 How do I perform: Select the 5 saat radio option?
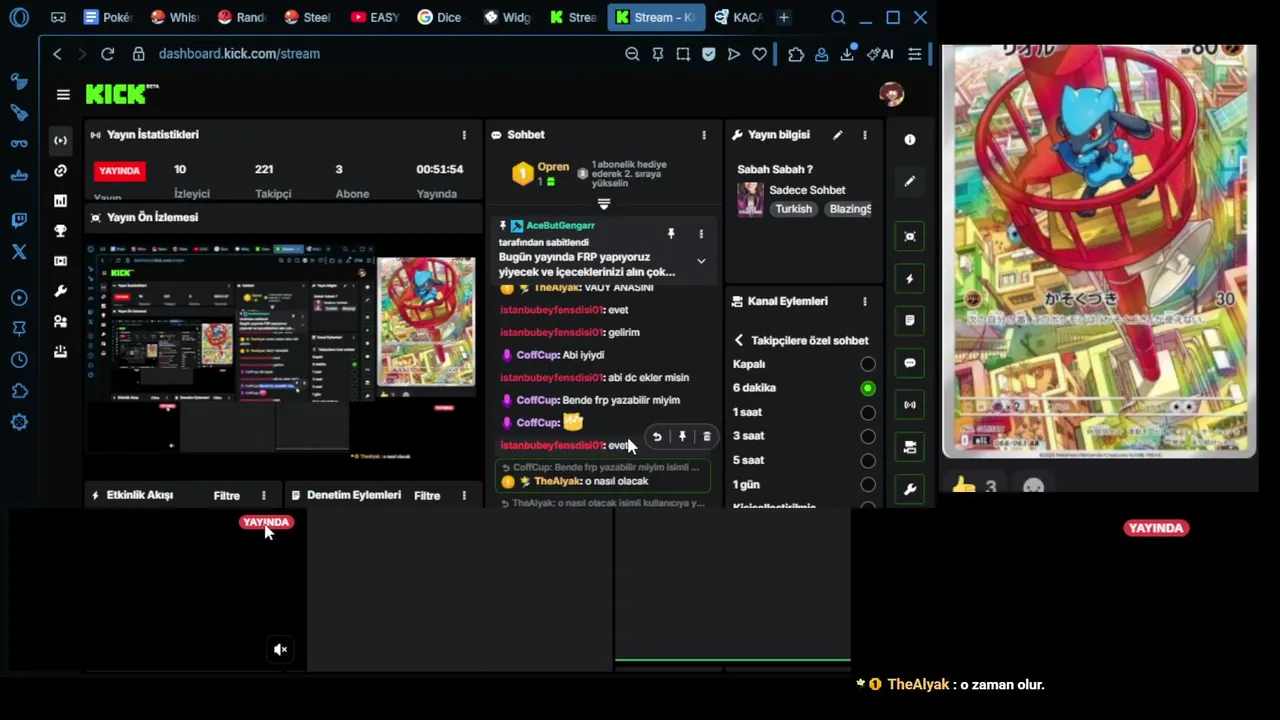click(x=868, y=461)
